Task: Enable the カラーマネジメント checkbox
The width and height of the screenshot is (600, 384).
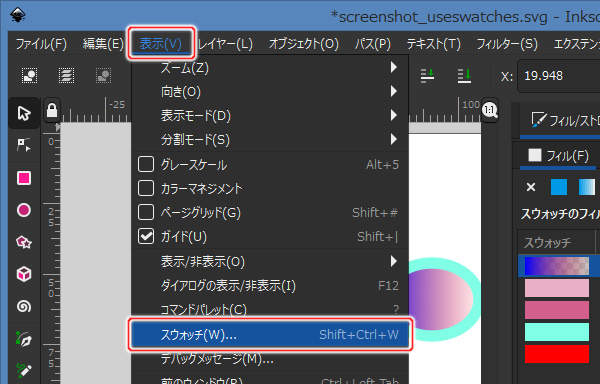Action: pyautogui.click(x=146, y=188)
